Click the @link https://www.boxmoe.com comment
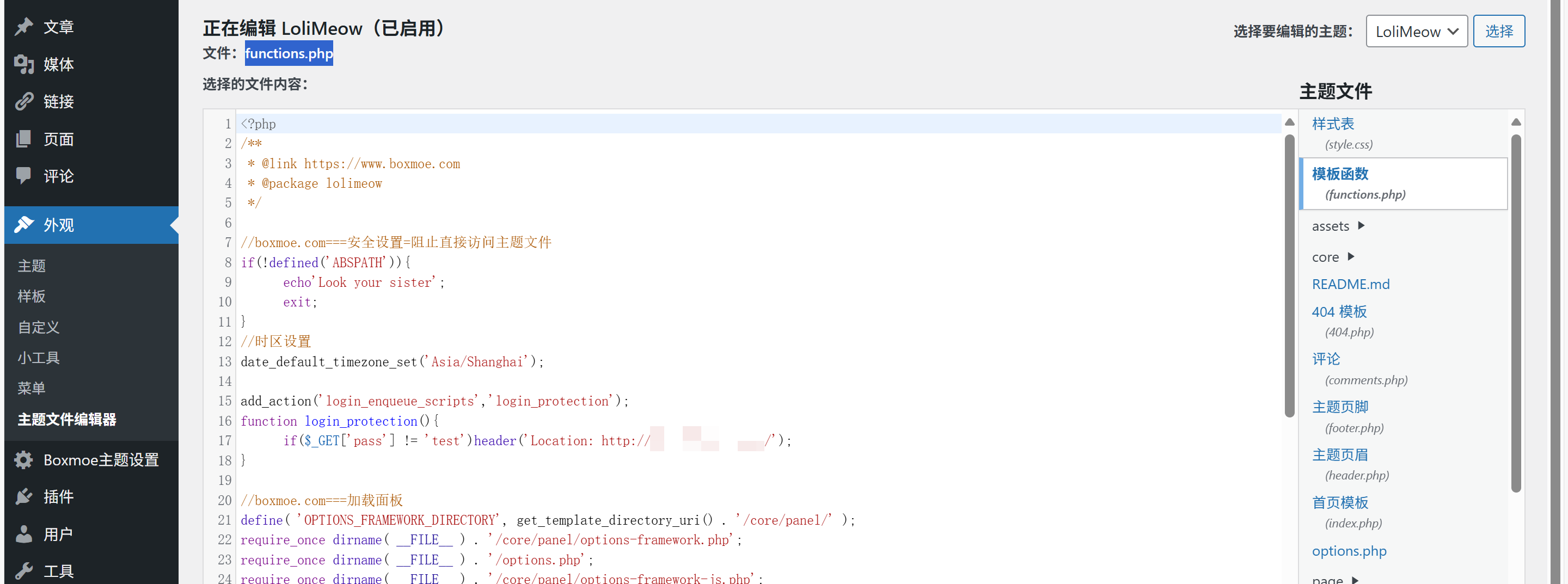The width and height of the screenshot is (1568, 584). click(354, 164)
